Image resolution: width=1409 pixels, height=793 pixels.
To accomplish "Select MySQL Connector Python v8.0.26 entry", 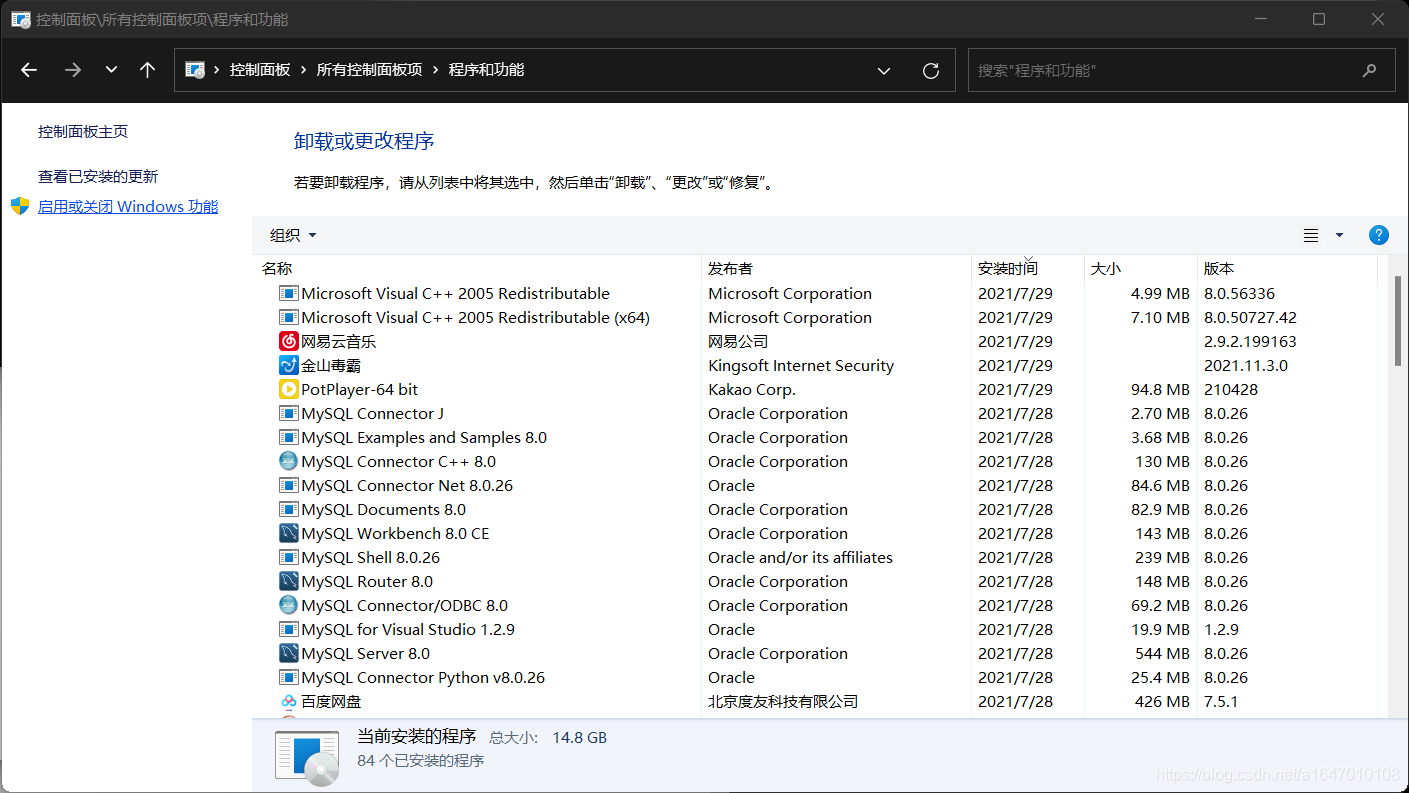I will coord(423,678).
